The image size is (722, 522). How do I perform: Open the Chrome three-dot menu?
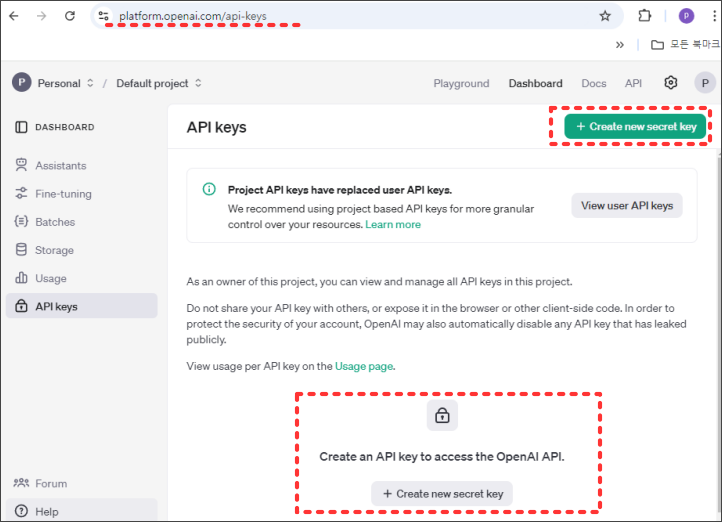coord(714,16)
